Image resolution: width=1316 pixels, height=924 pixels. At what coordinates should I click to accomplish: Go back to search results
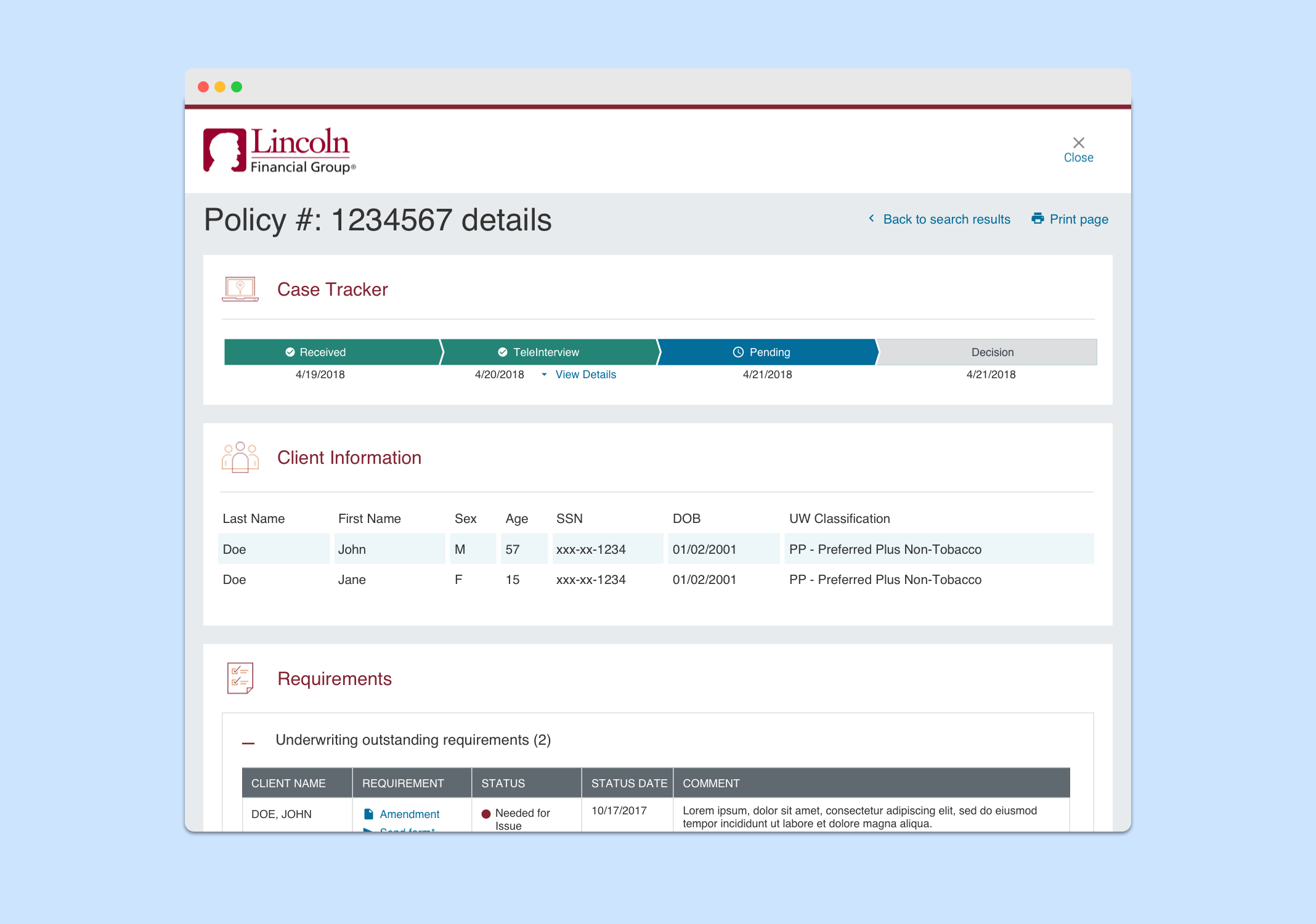pos(946,219)
